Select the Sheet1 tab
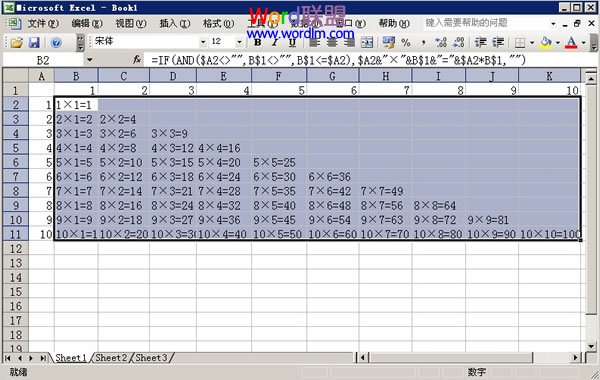Screen dimensions: 600x380 coord(71,358)
